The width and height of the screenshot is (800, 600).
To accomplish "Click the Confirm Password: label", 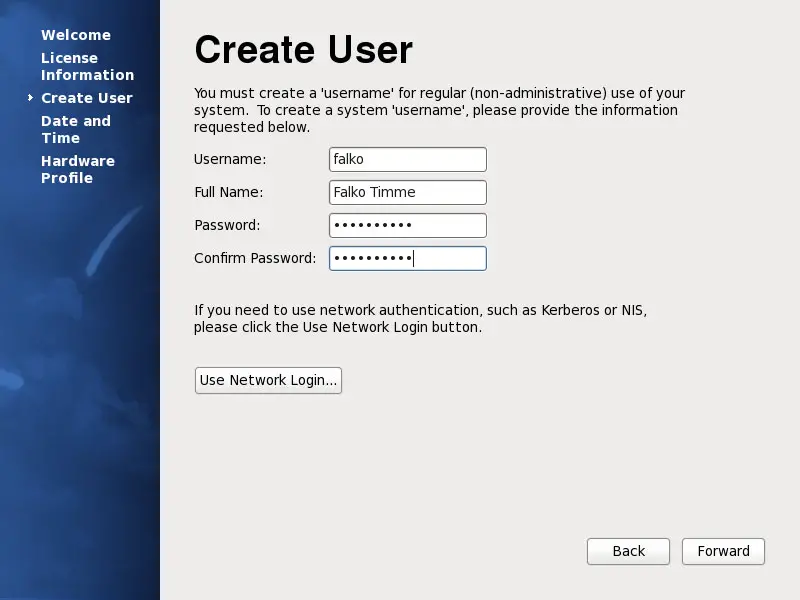I will click(x=255, y=259).
